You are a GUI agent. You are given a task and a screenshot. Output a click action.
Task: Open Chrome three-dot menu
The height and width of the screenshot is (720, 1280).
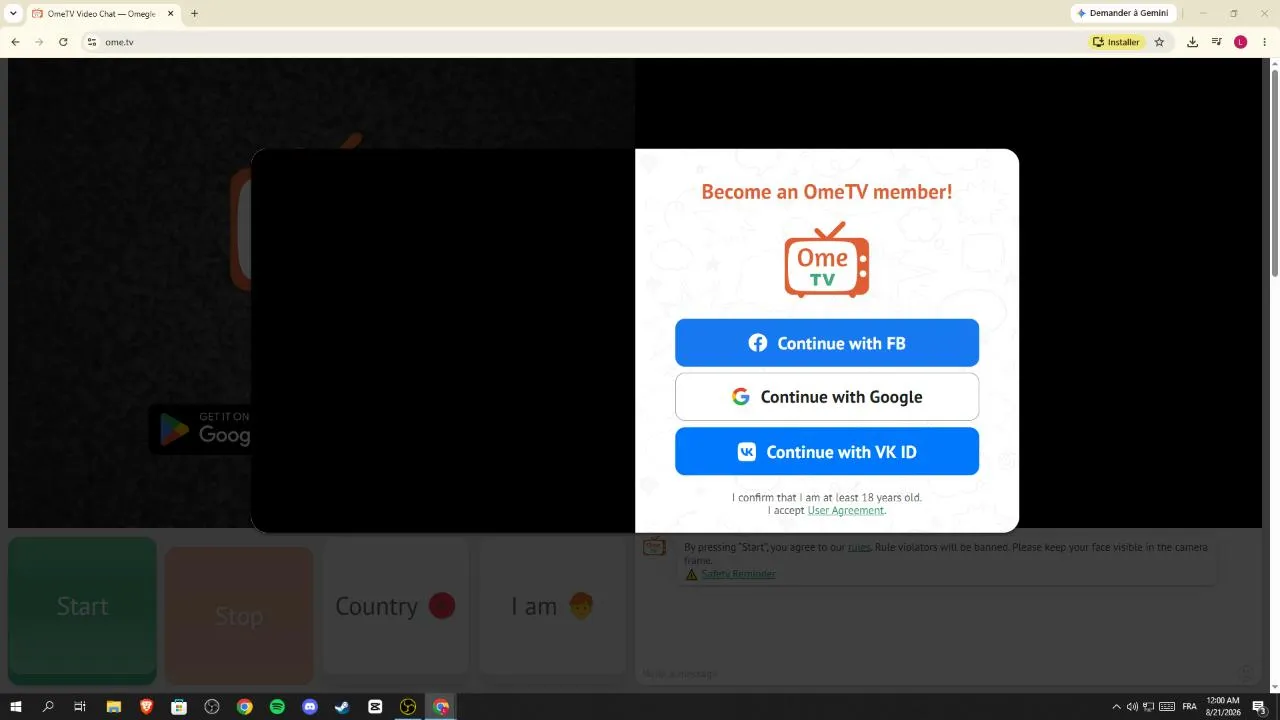[1265, 42]
